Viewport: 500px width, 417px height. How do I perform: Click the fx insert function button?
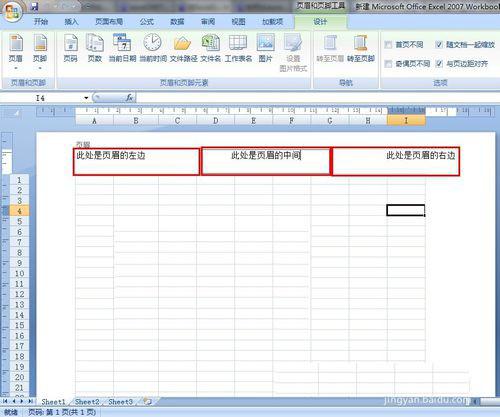tap(129, 98)
